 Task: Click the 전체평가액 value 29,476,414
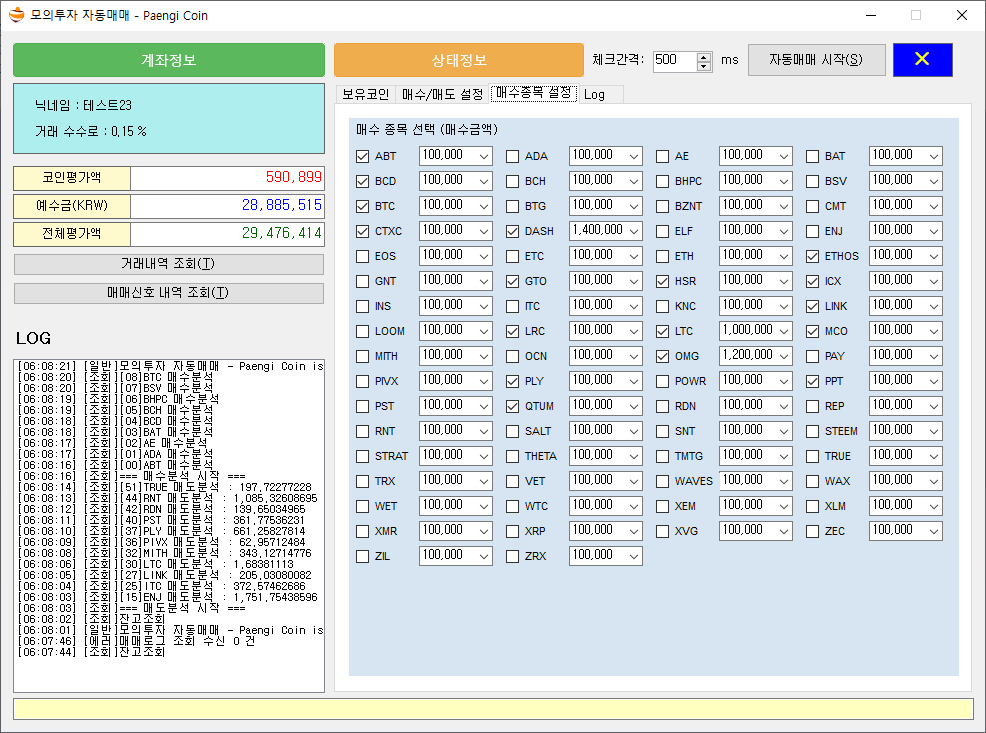281,233
